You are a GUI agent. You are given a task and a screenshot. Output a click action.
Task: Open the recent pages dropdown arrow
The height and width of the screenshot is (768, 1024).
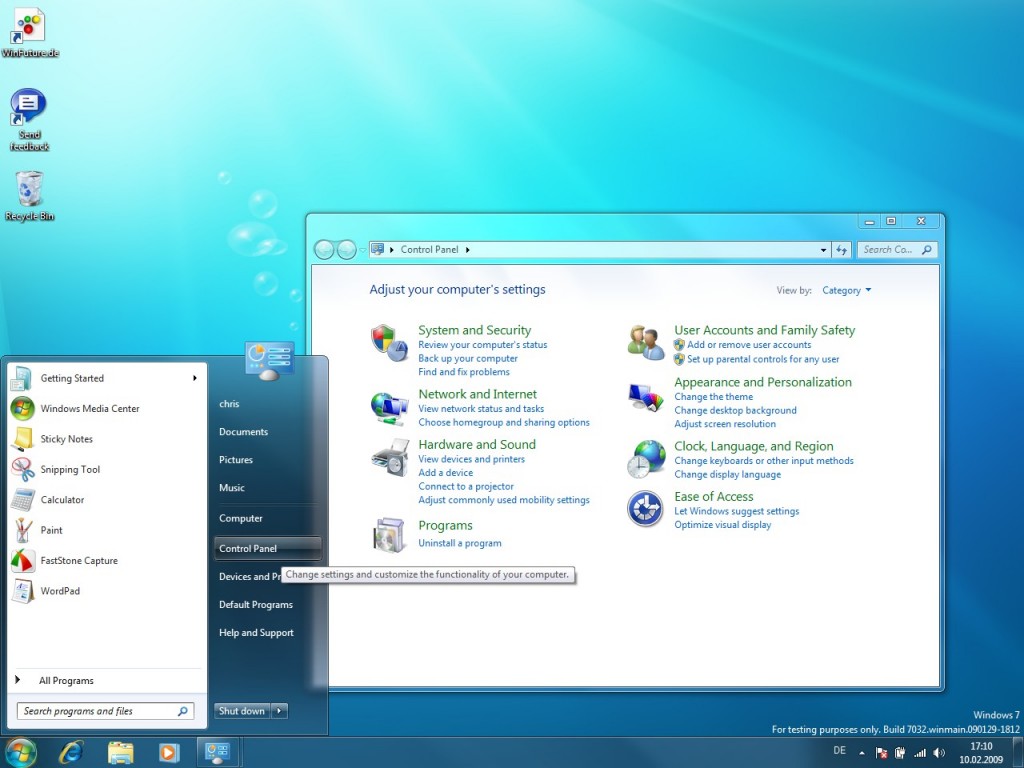pos(363,250)
